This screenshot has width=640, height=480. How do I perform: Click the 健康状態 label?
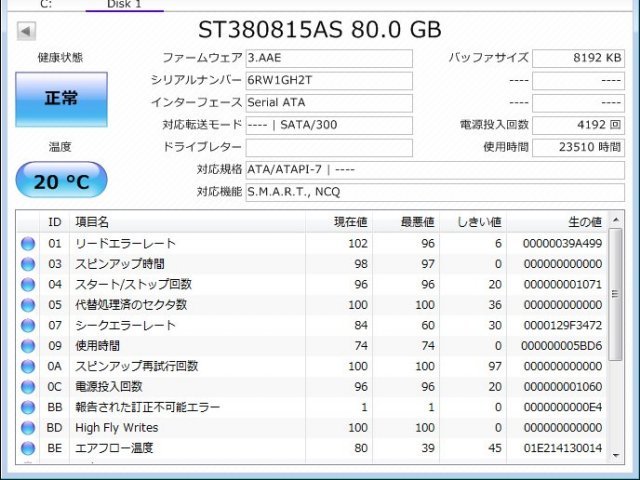[60, 58]
